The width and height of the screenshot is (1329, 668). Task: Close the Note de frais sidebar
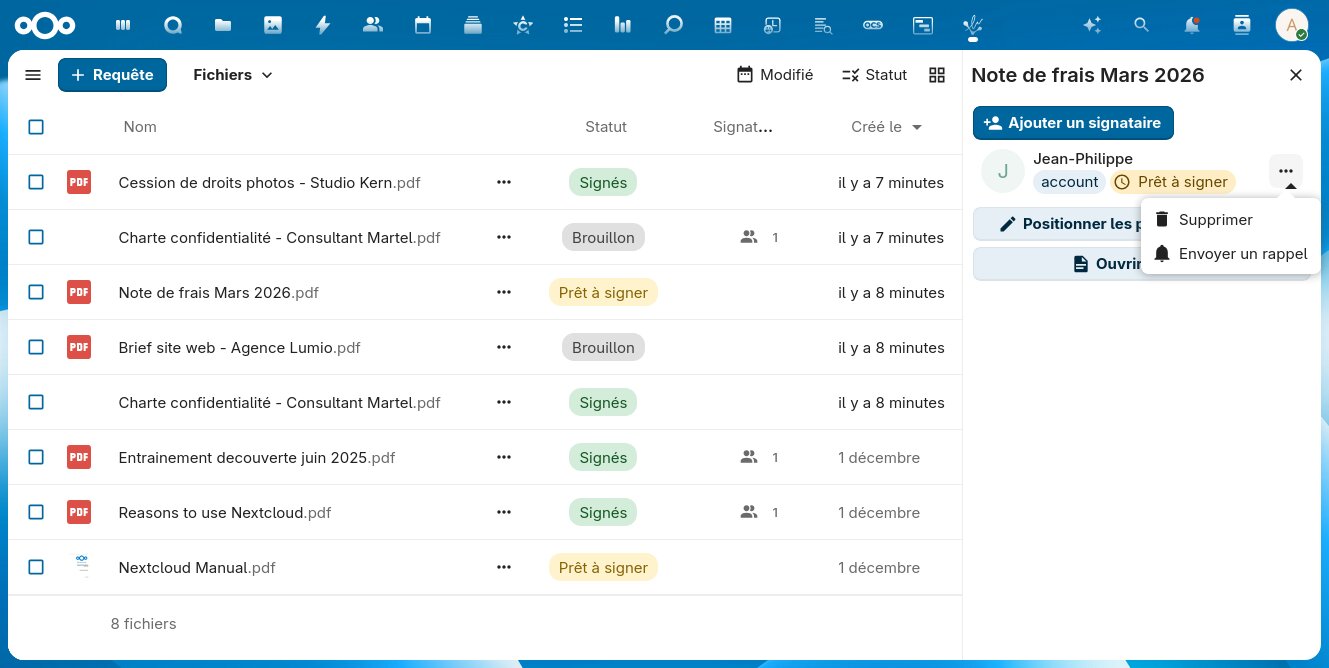tap(1296, 75)
